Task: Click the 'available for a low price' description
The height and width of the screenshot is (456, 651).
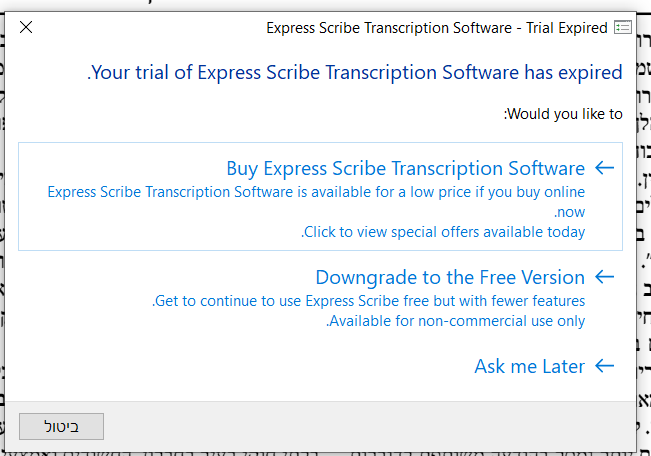Action: click(x=316, y=191)
